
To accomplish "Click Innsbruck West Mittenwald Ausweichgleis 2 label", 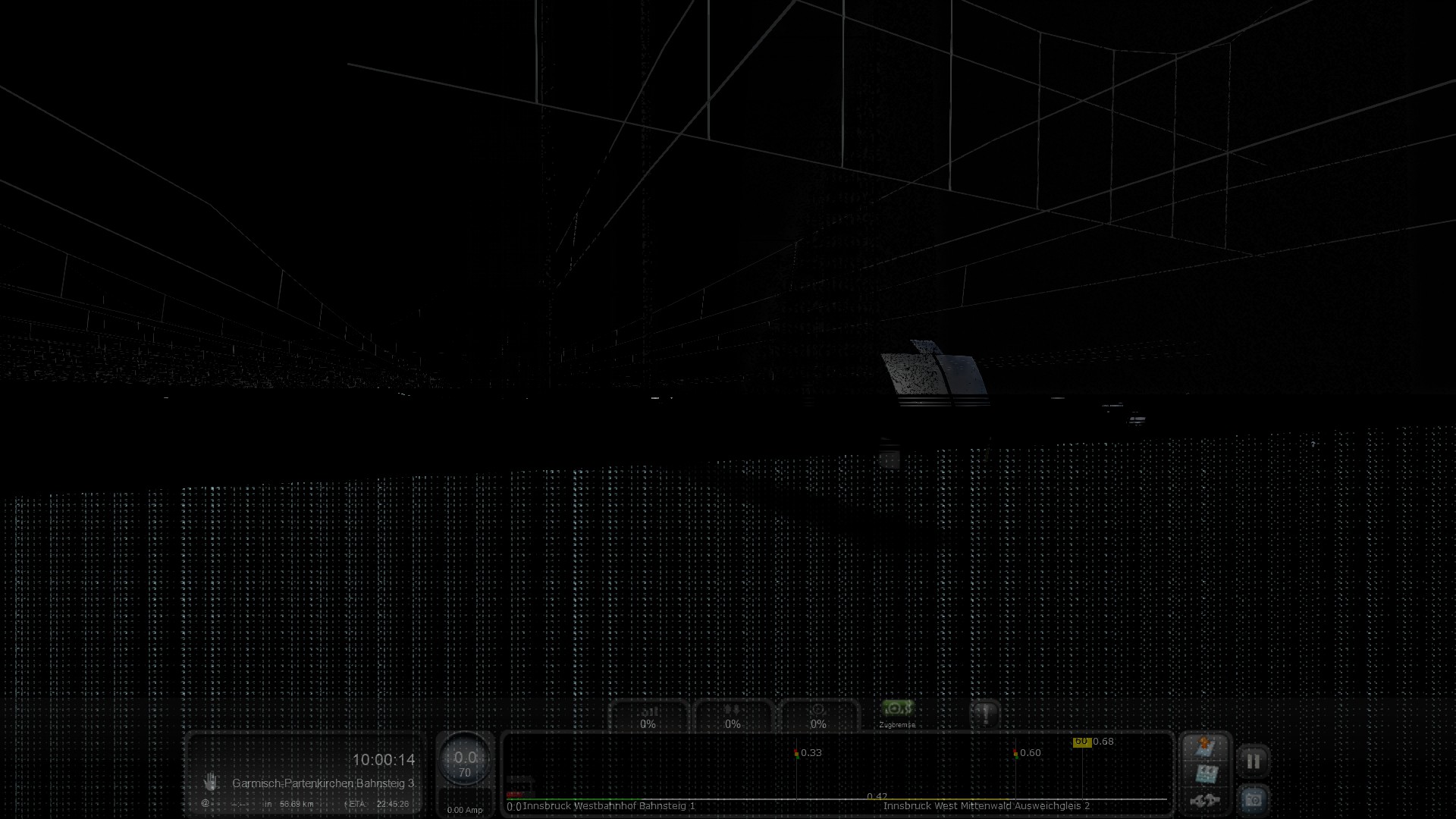I will click(986, 805).
